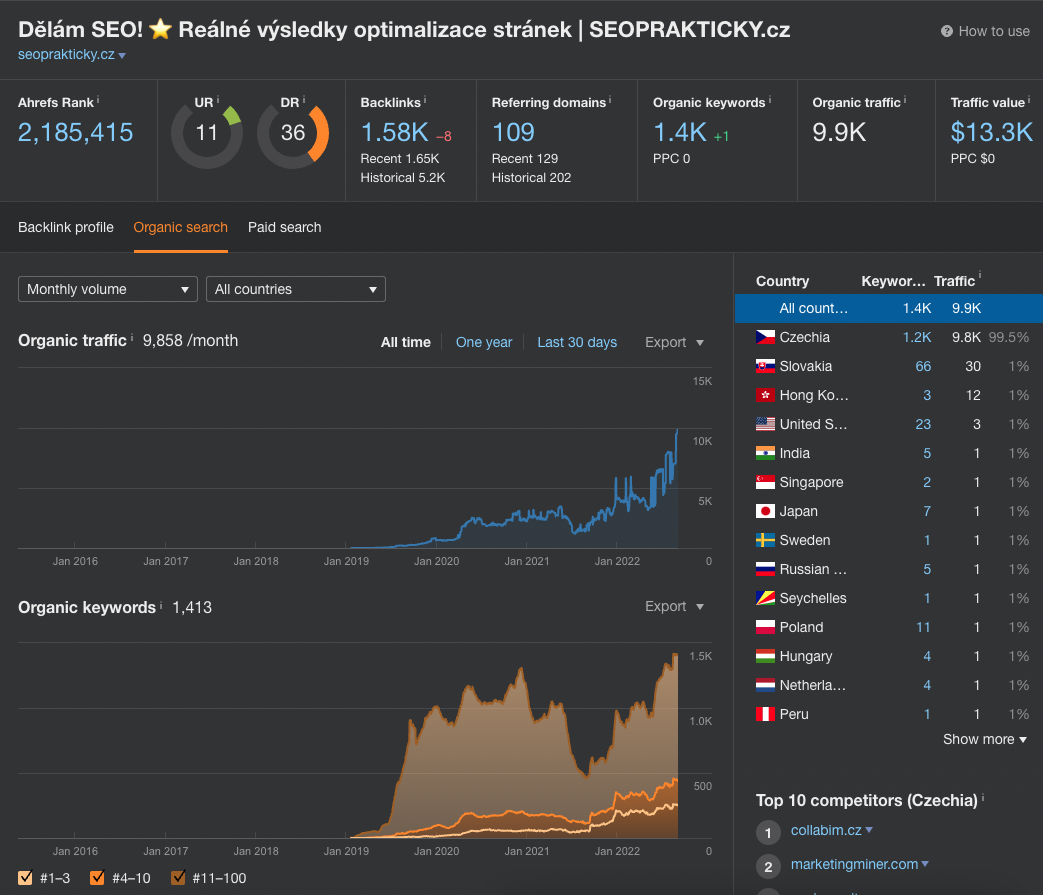This screenshot has height=895, width=1043.
Task: Click the UR 11 gauge
Action: 207,133
